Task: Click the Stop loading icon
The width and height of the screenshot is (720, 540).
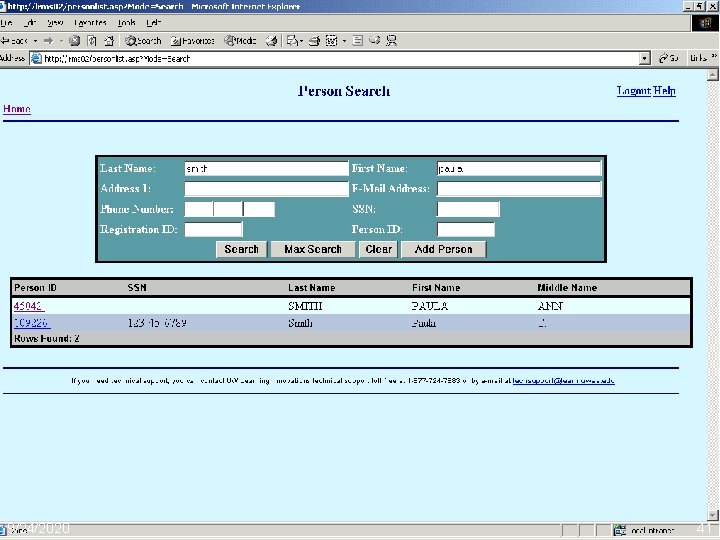Action: click(74, 41)
